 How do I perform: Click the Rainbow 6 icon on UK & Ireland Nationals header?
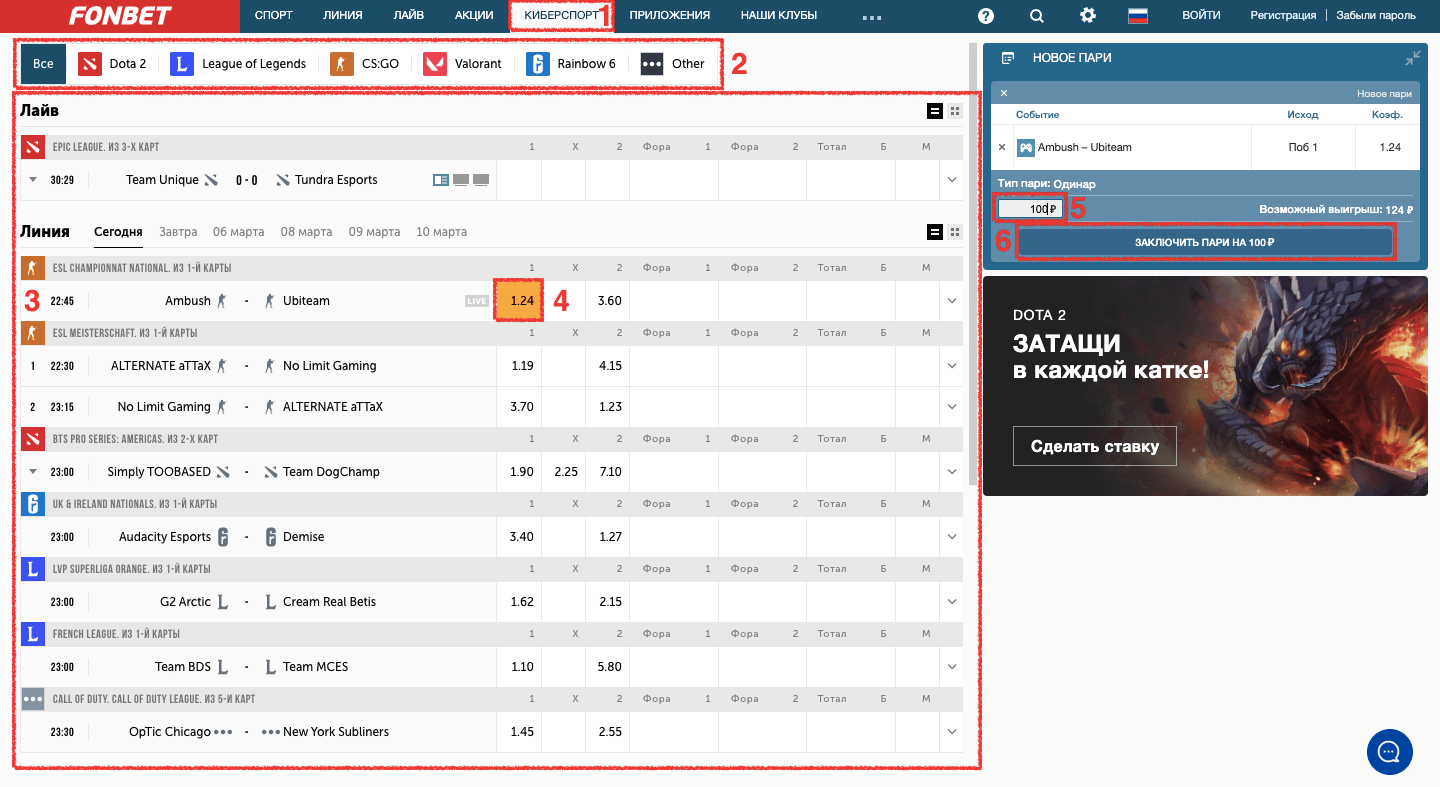pos(32,504)
